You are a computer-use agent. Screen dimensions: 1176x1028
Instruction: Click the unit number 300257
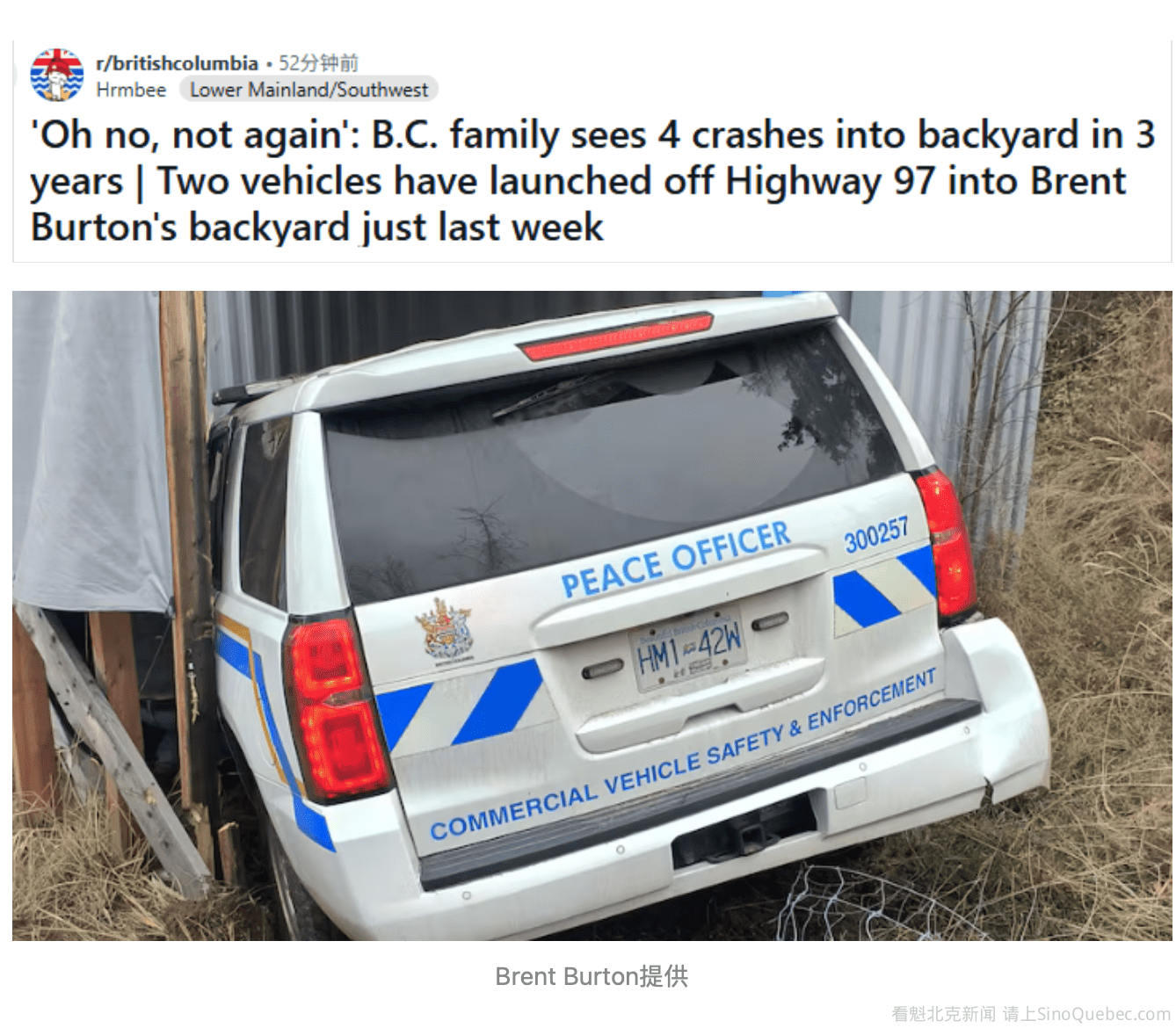click(876, 535)
